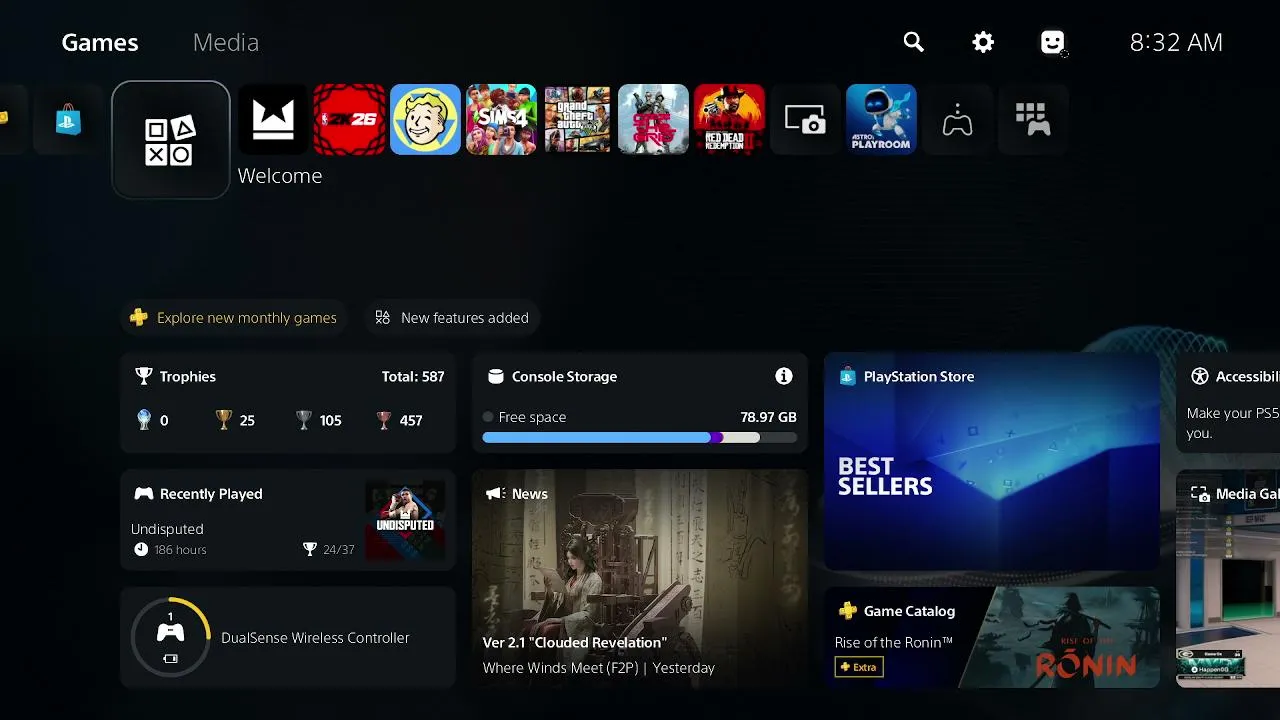Open the Trophies card

click(x=288, y=402)
